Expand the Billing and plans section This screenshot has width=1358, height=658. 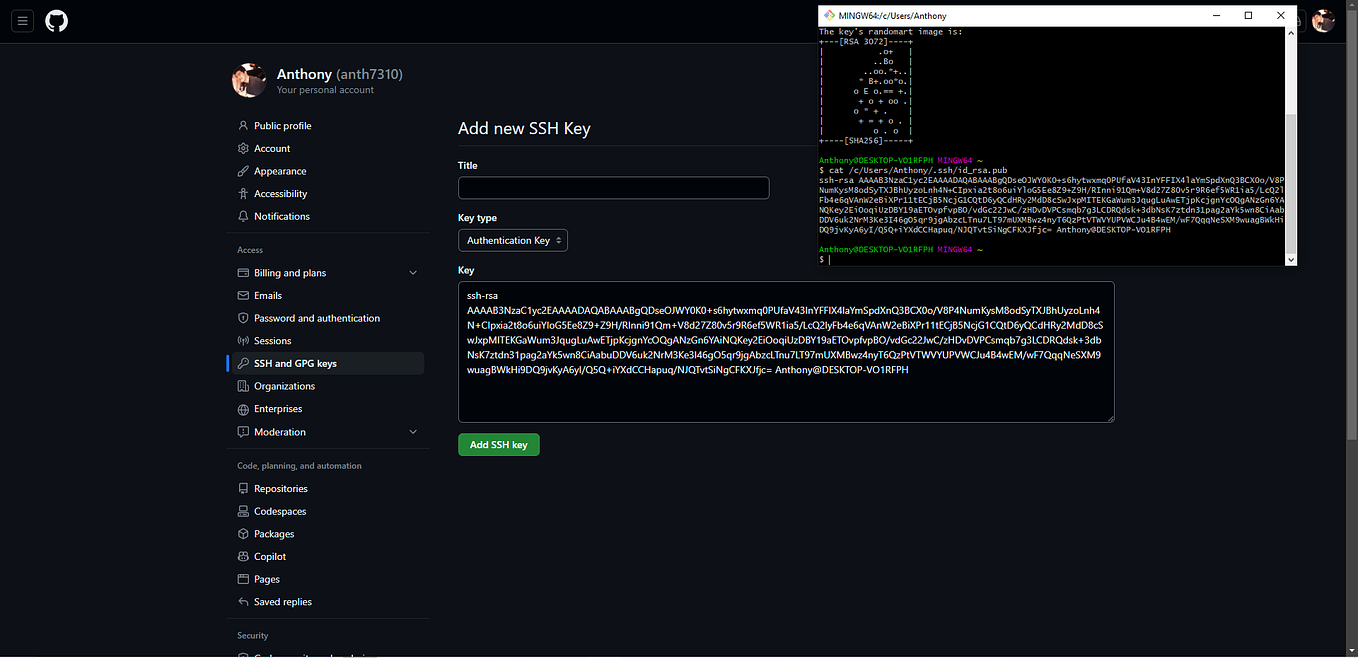[x=412, y=272]
